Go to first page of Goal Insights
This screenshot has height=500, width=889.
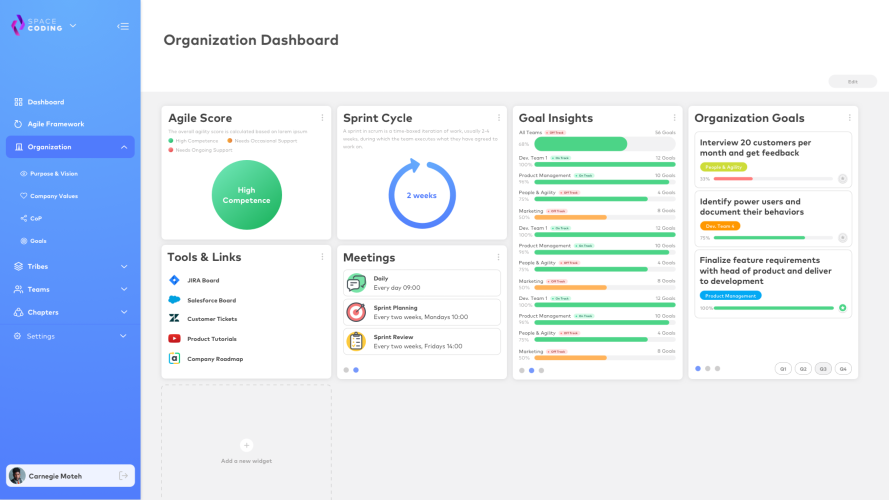pos(522,370)
